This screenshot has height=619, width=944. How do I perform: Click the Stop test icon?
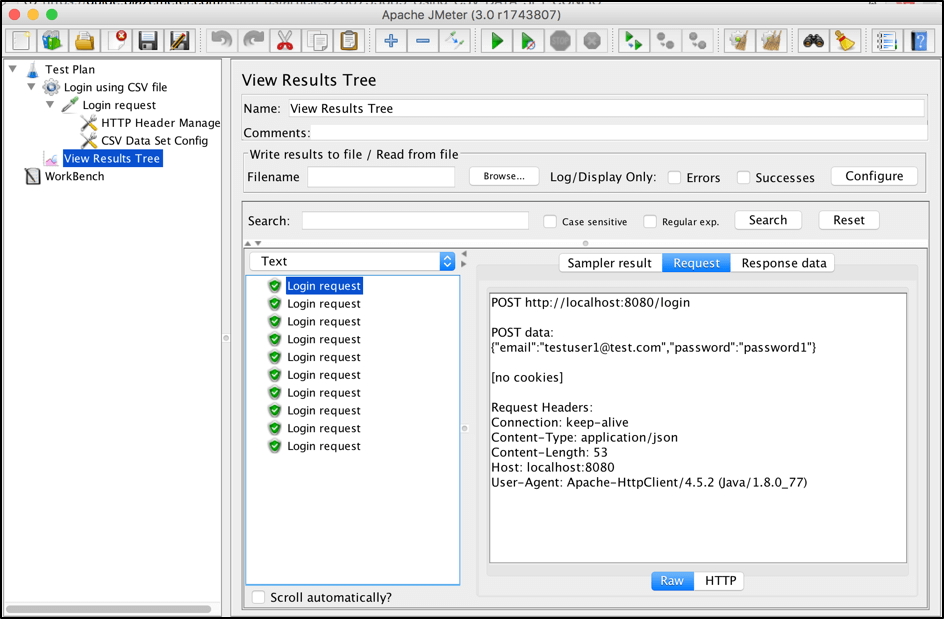[560, 41]
